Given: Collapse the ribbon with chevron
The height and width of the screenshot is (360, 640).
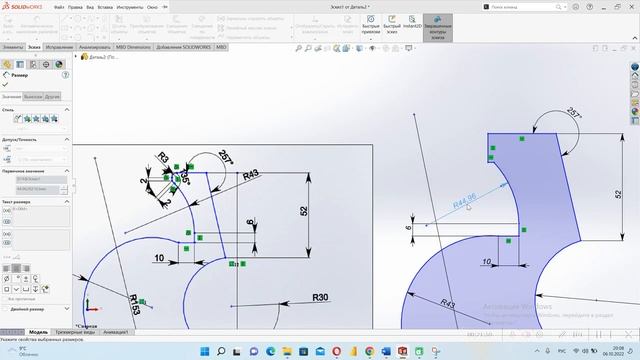Looking at the screenshot, I should coord(635,38).
